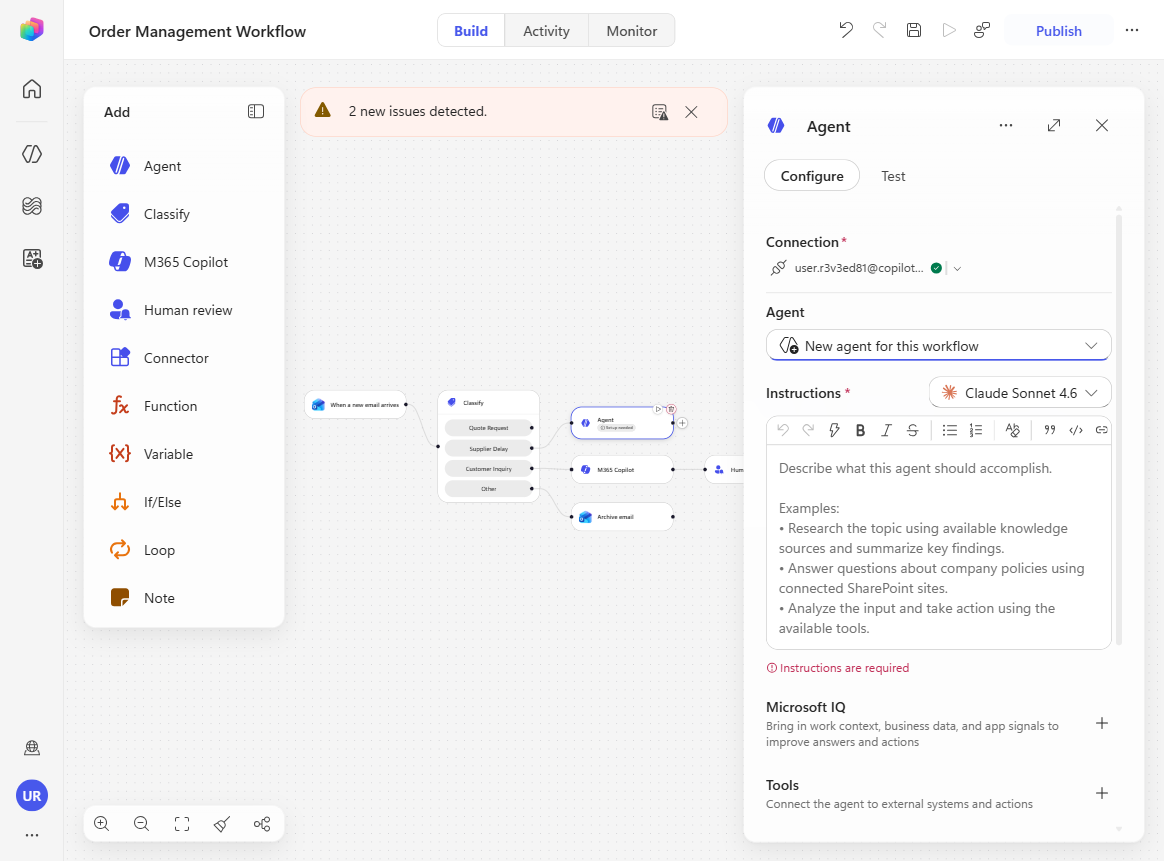This screenshot has height=861, width=1164.
Task: Expand the Connection account dropdown
Action: click(958, 269)
